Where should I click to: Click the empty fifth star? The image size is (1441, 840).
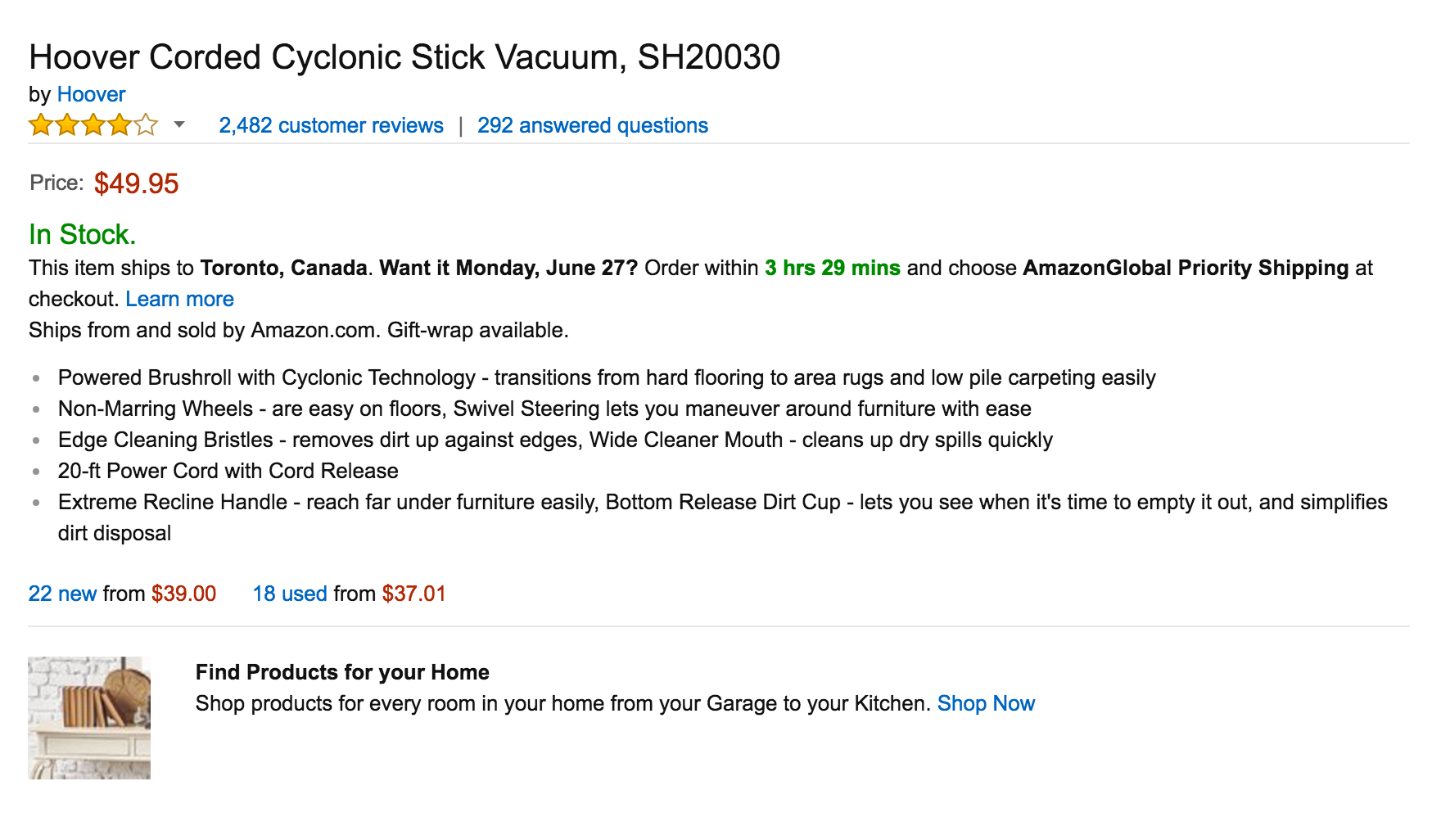coord(147,124)
